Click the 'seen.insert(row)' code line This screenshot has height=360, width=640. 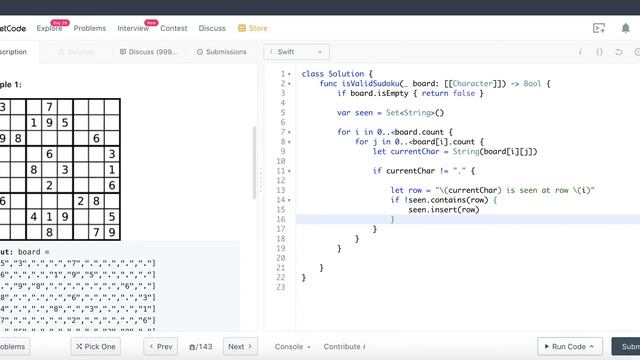pyautogui.click(x=444, y=210)
